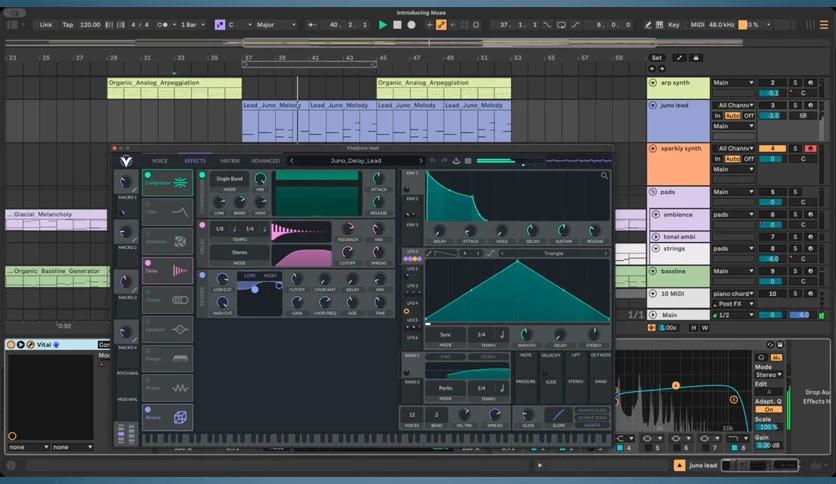Click the compressor Single Band mode button
This screenshot has width=836, height=484.
point(229,179)
